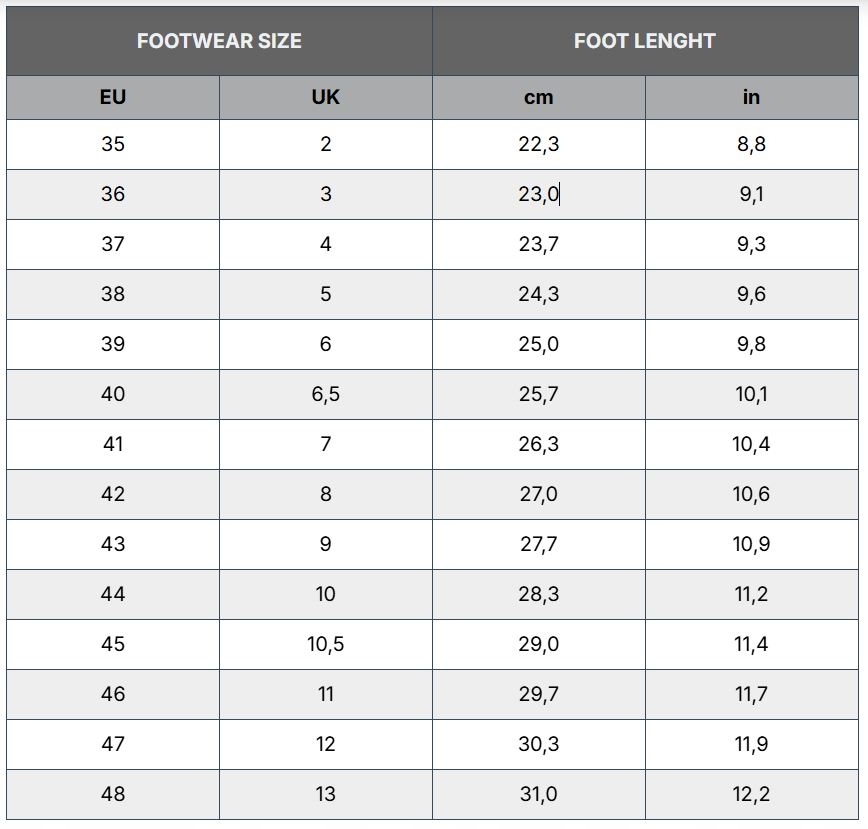Click the FOOTWEAR SIZE header cell
Viewport: 868px width, 829px height.
[219, 41]
